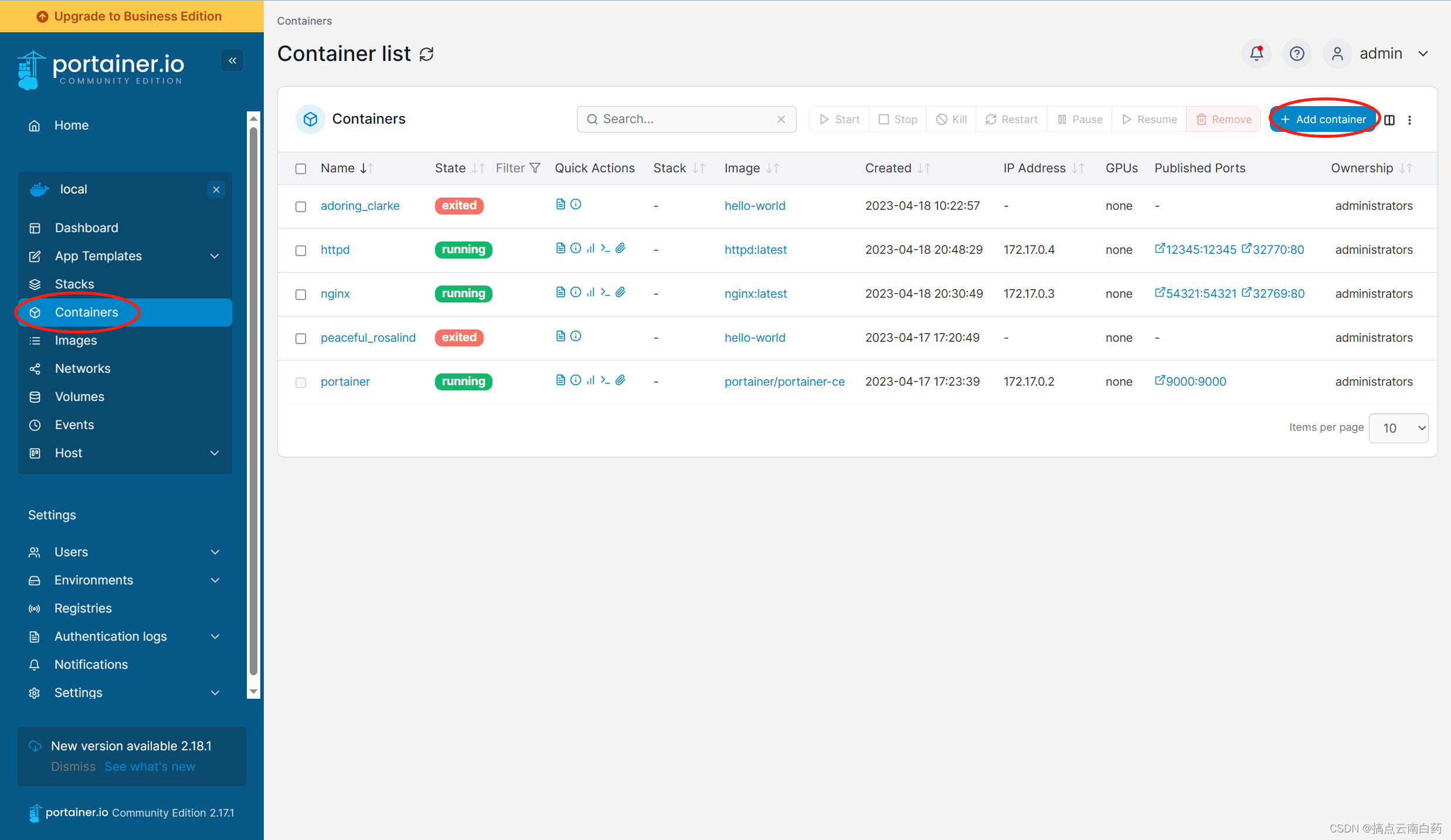Image resolution: width=1451 pixels, height=840 pixels.
Task: Inspect the httpd container info icon
Action: pyautogui.click(x=576, y=249)
